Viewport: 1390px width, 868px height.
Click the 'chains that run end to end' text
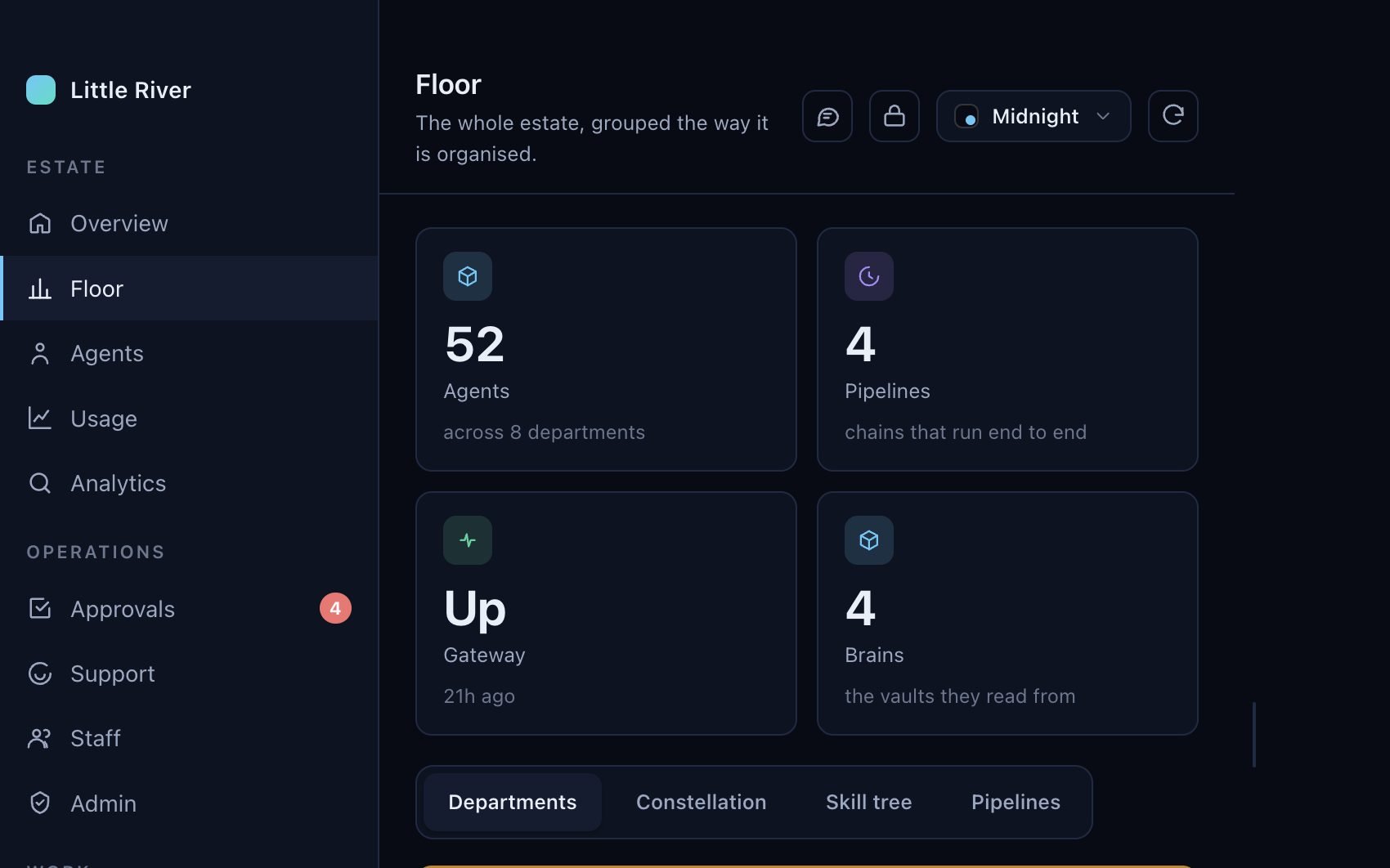pyautogui.click(x=966, y=432)
